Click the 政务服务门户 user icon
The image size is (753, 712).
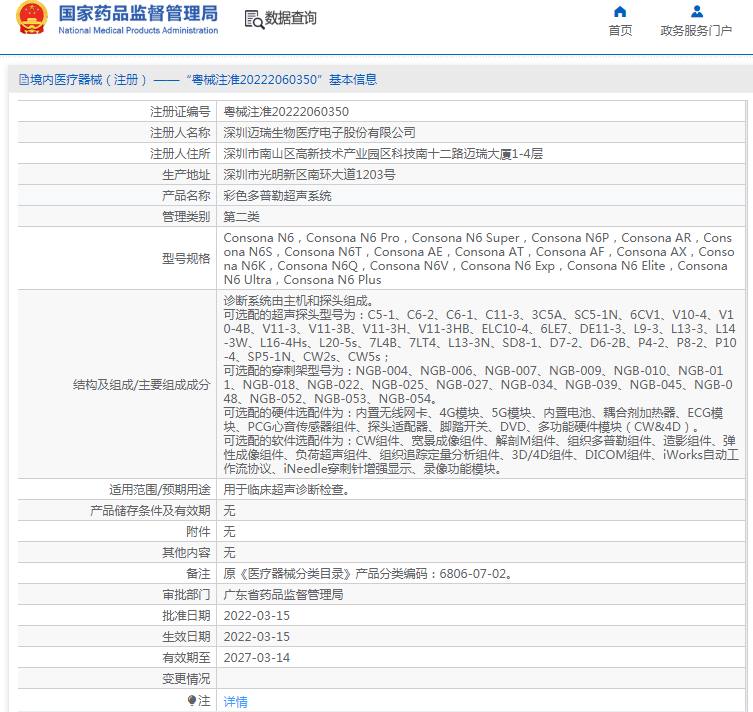click(696, 11)
